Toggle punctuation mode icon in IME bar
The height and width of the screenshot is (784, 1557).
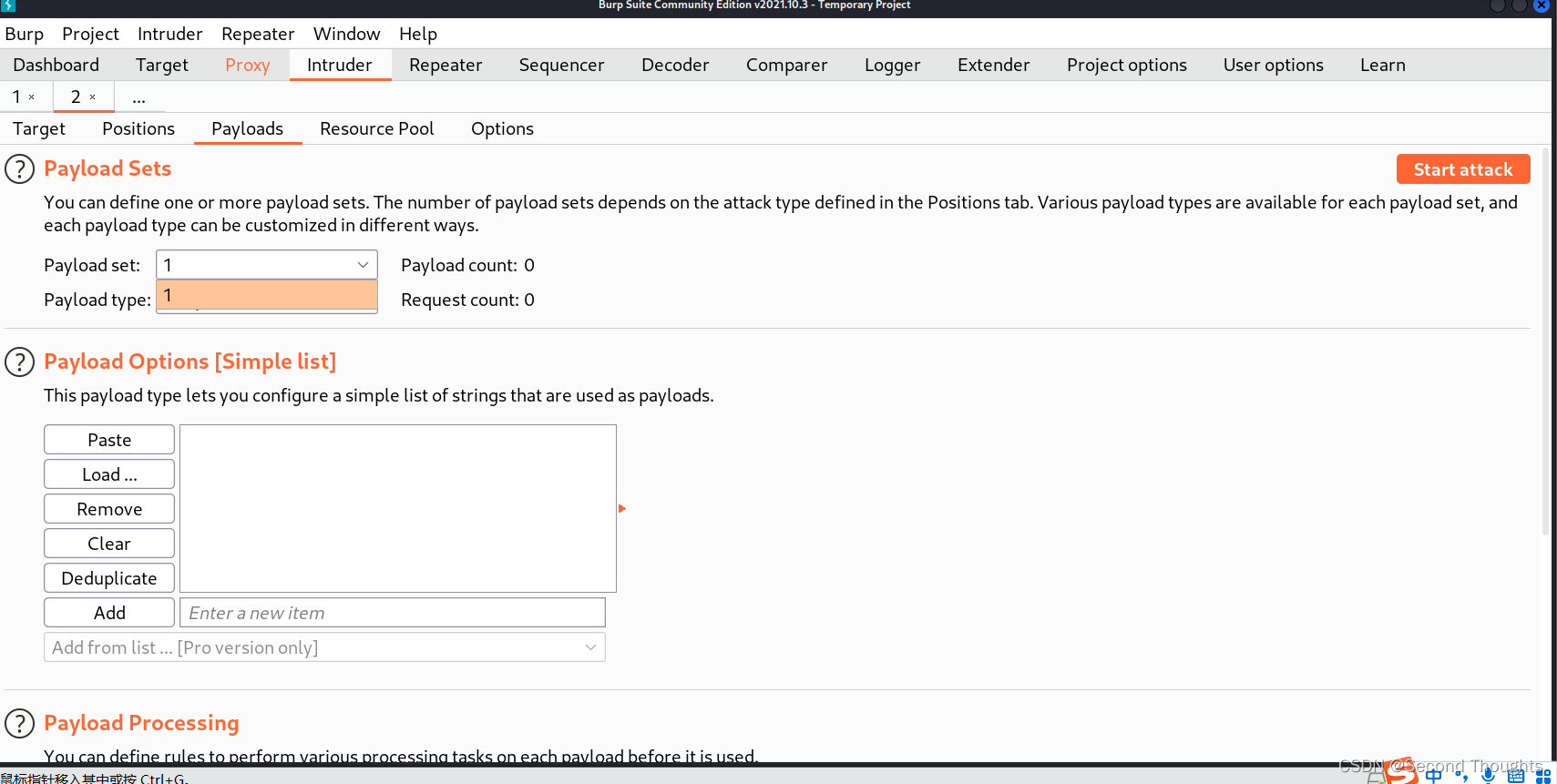1462,777
